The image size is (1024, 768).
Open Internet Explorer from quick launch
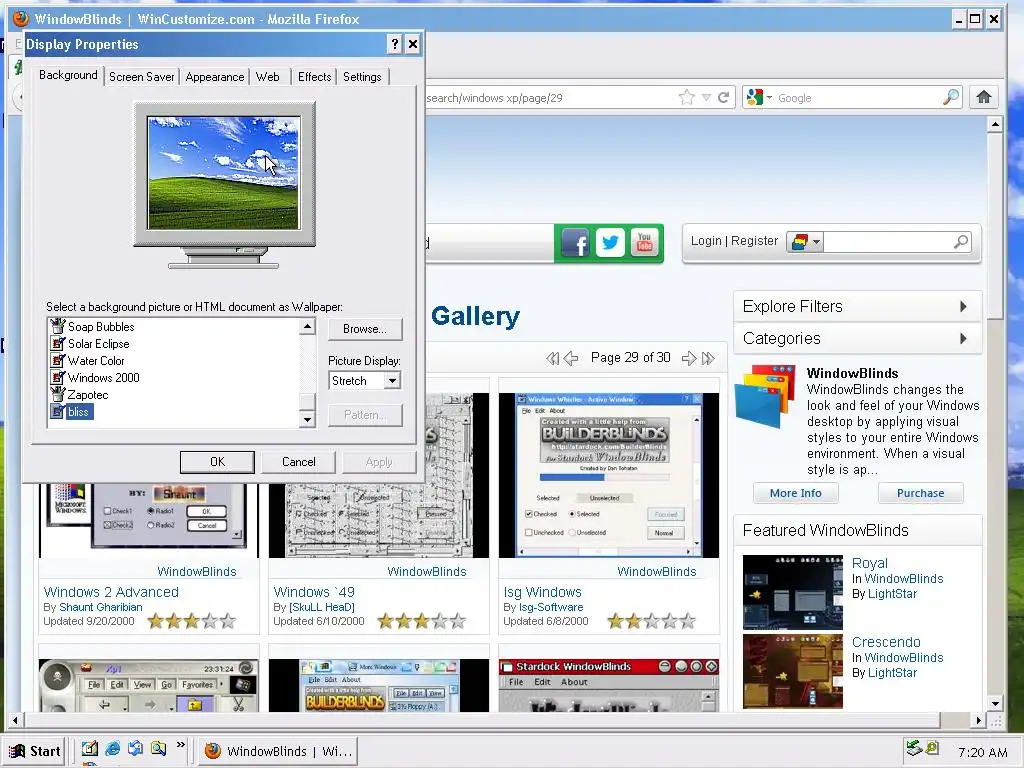click(112, 748)
